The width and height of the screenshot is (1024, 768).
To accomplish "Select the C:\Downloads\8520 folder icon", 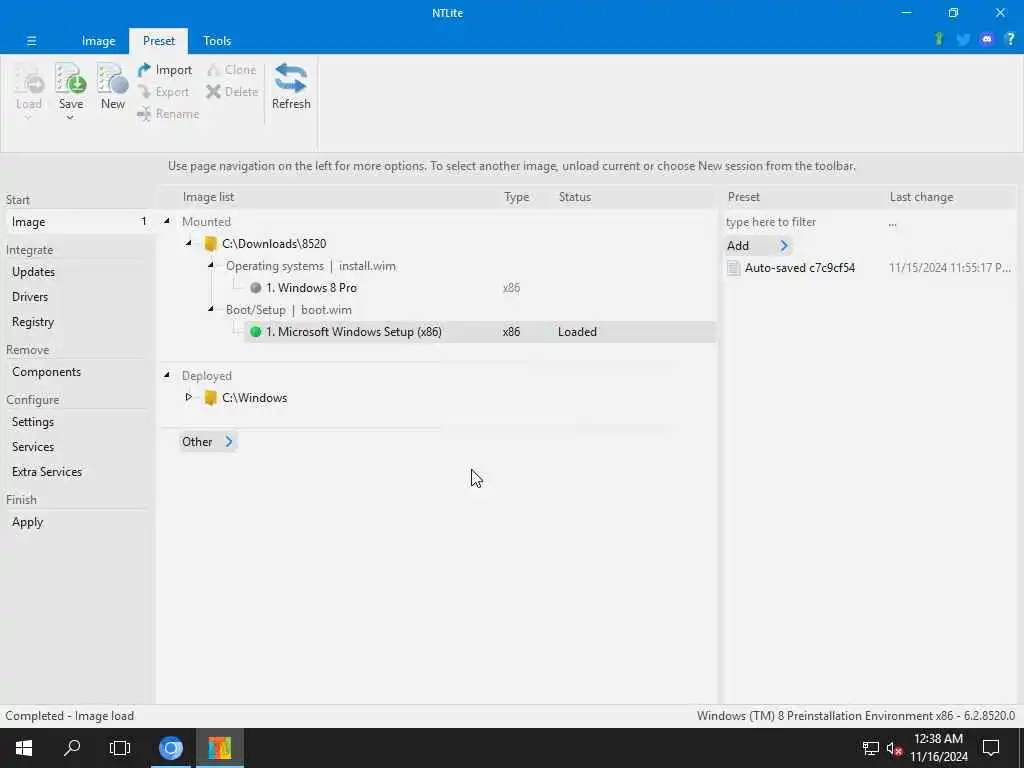I will [x=210, y=244].
